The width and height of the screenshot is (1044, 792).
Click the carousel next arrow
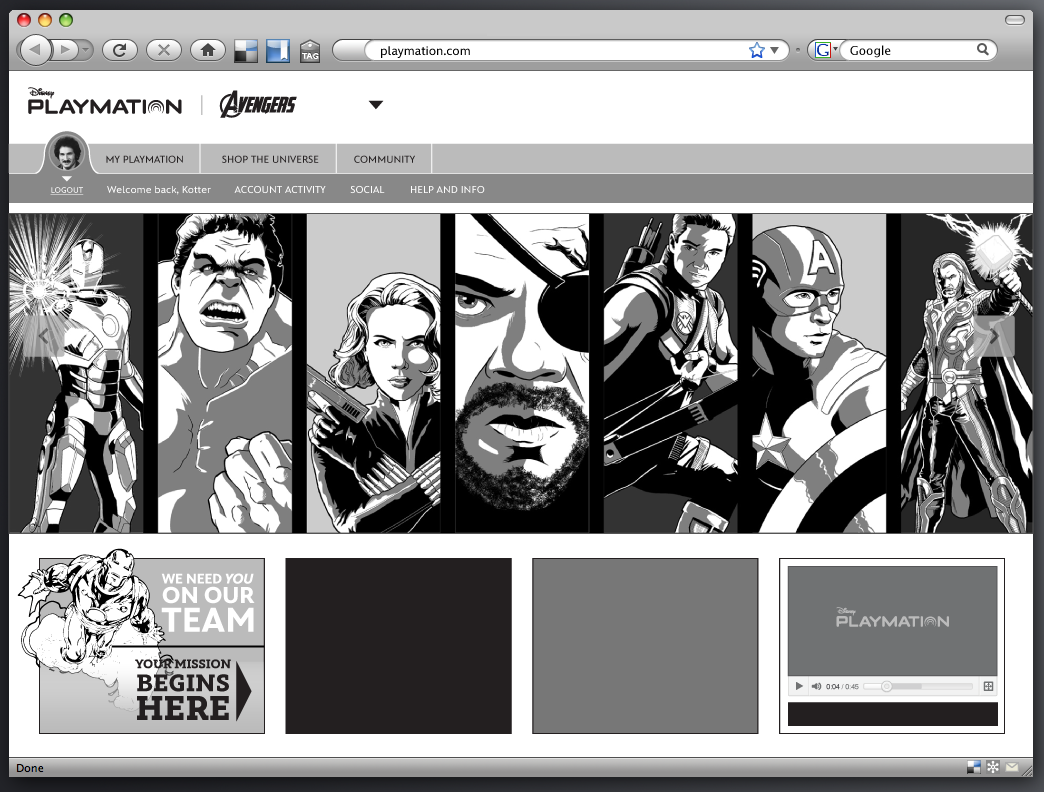click(995, 336)
